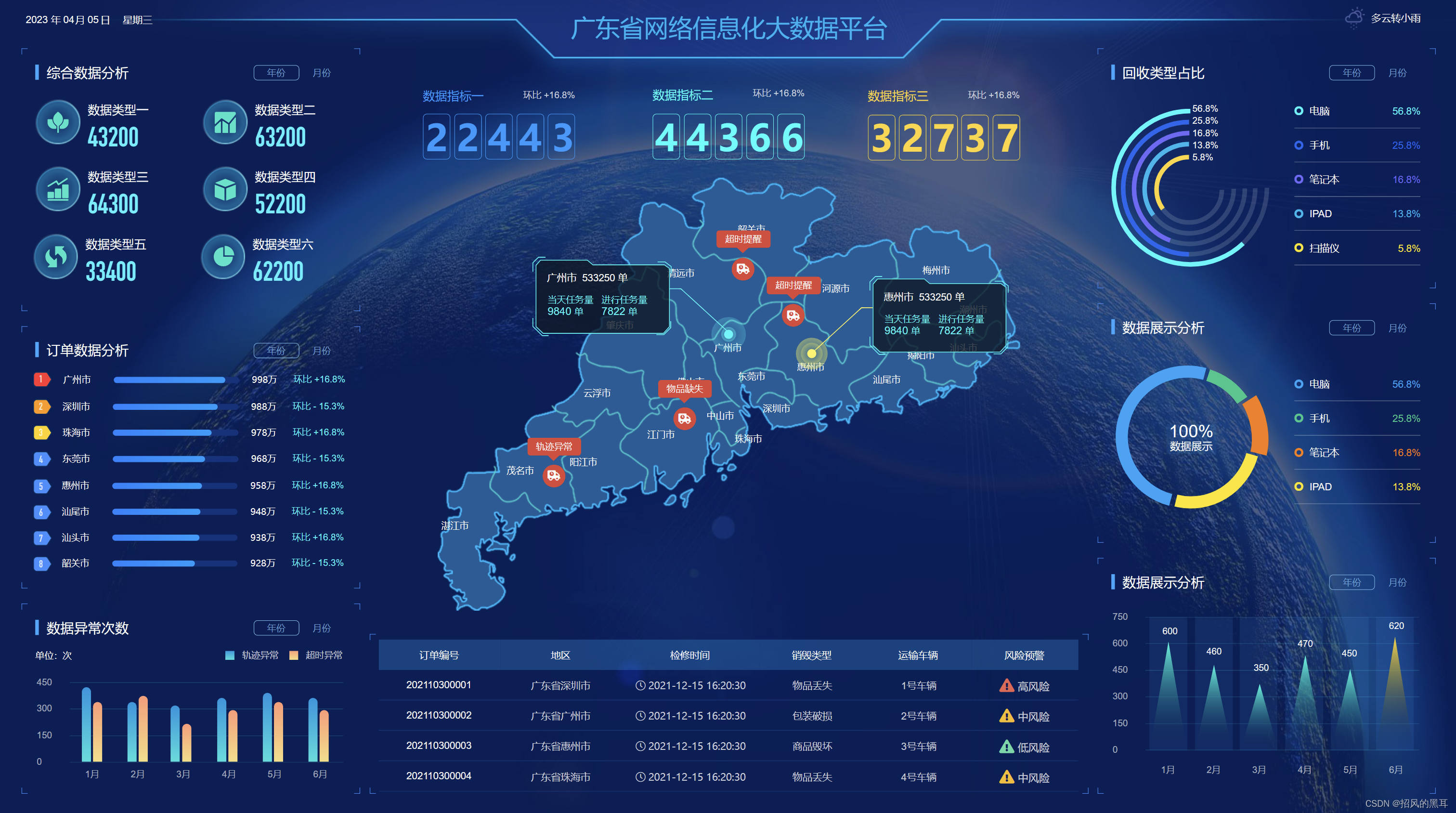This screenshot has height=813, width=1456.
Task: Click the pie chart icon for 数据类型六
Action: pyautogui.click(x=223, y=257)
